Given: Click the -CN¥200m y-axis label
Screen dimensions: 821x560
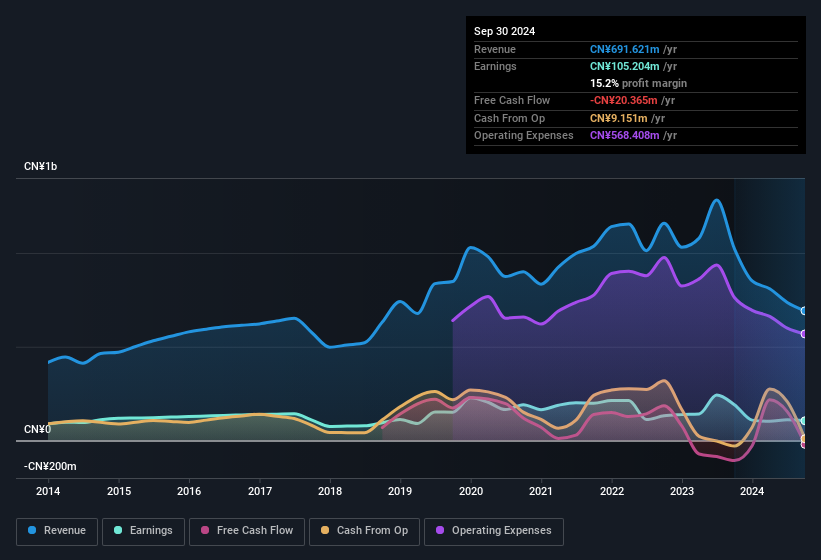Looking at the screenshot, I should [50, 466].
